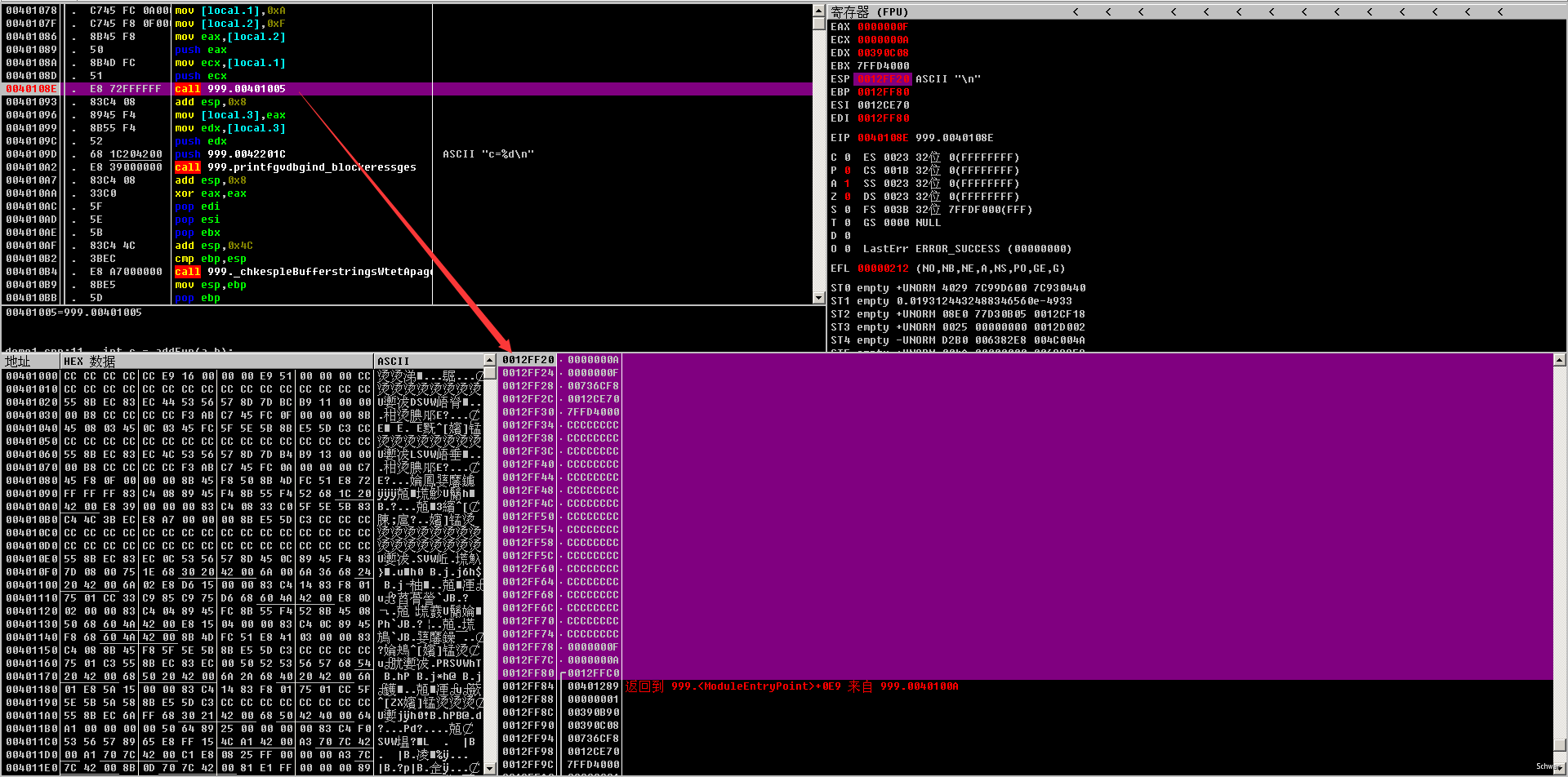Select the call 999._chkesp row

[407, 272]
